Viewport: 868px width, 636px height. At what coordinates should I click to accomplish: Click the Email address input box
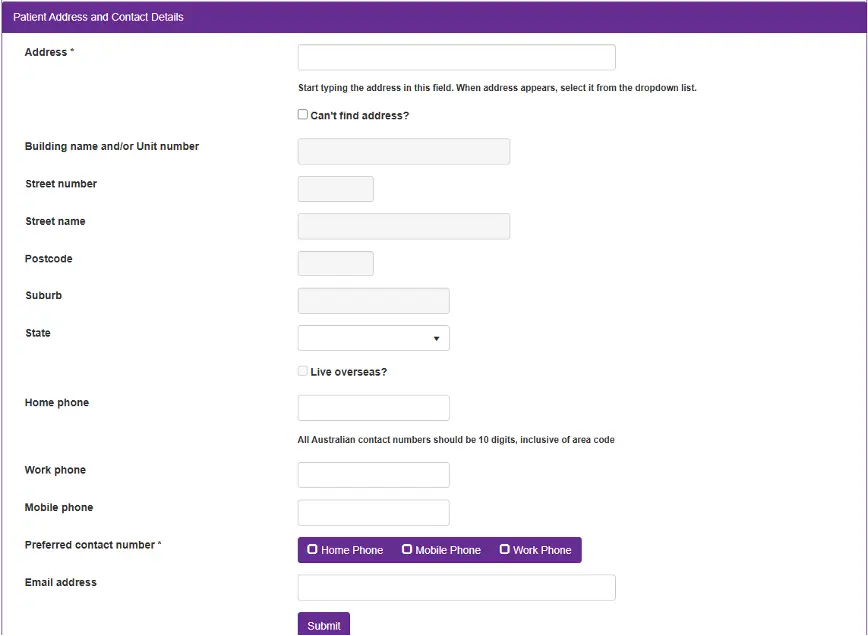coord(455,587)
